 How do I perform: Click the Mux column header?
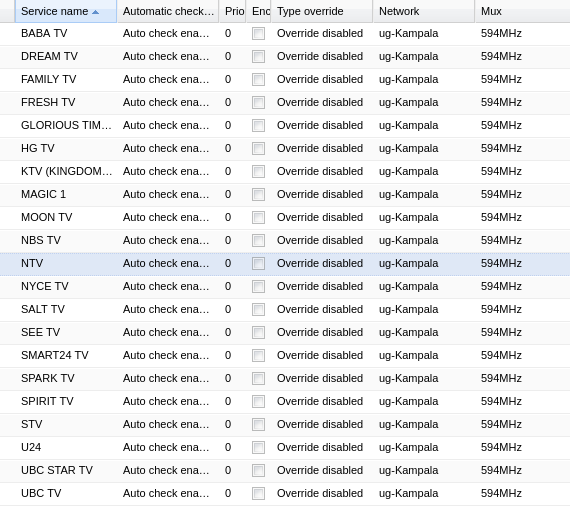[522, 11]
